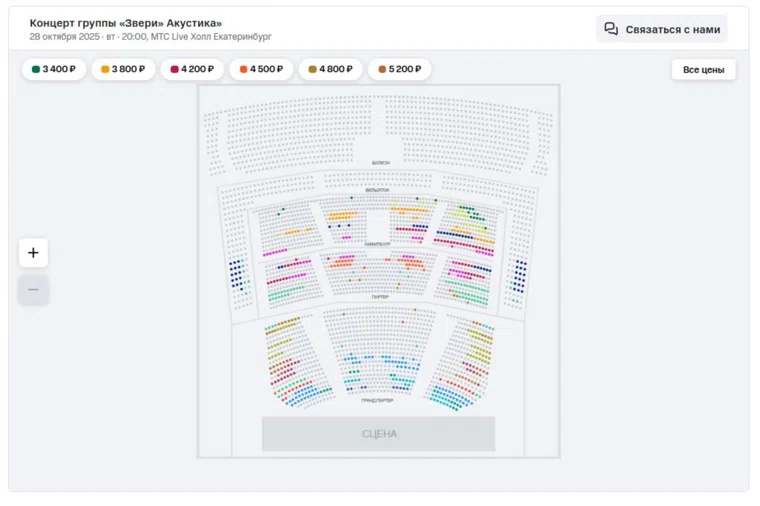Click the Бельэтаж section label
The image size is (760, 506).
click(x=377, y=189)
